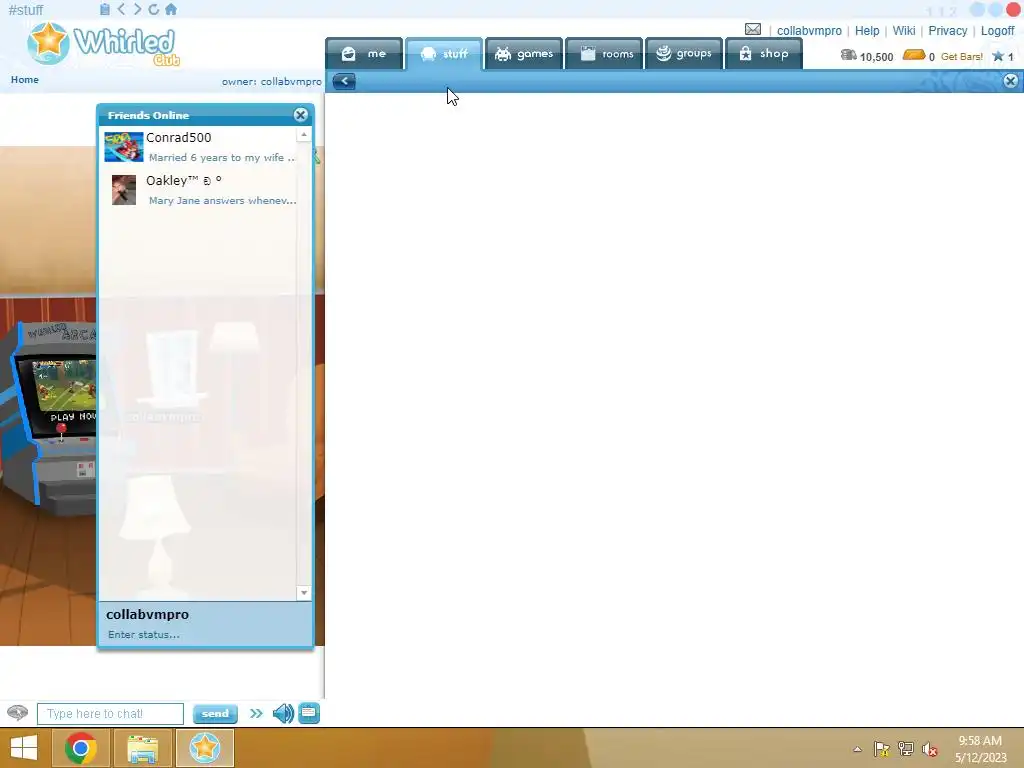Go back with the top toolbar arrow
This screenshot has width=1024, height=768.
coord(121,9)
